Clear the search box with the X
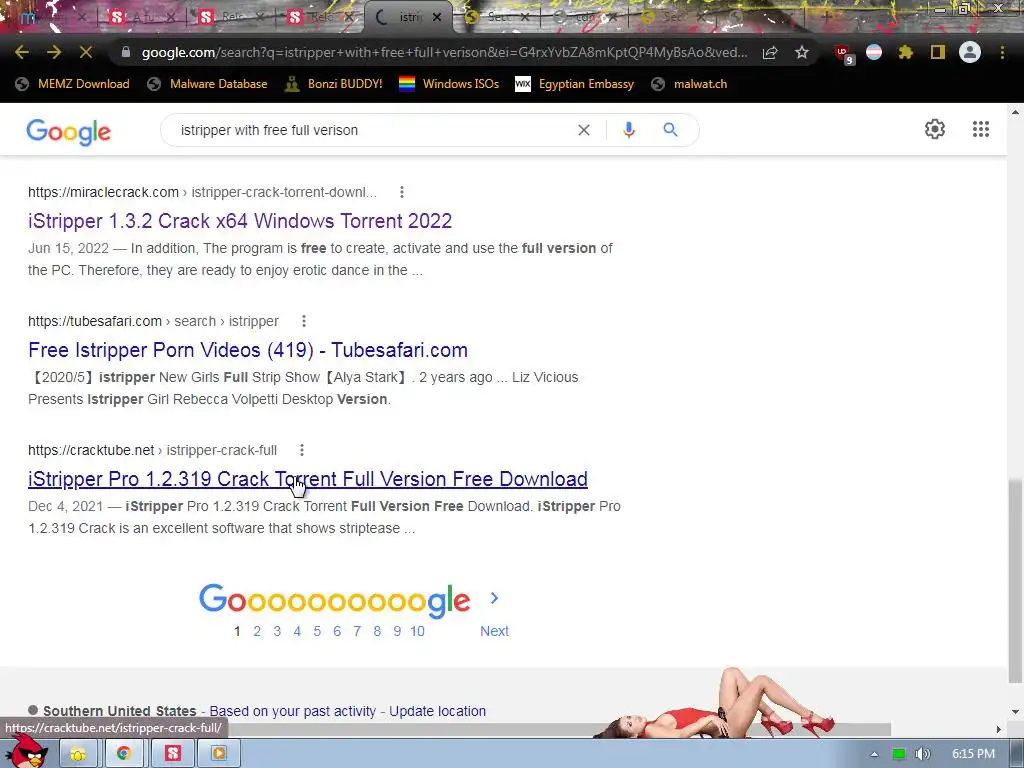 click(x=584, y=130)
